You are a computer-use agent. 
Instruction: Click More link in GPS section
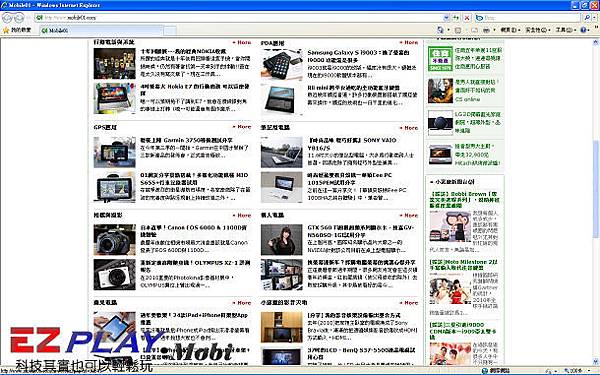242,127
